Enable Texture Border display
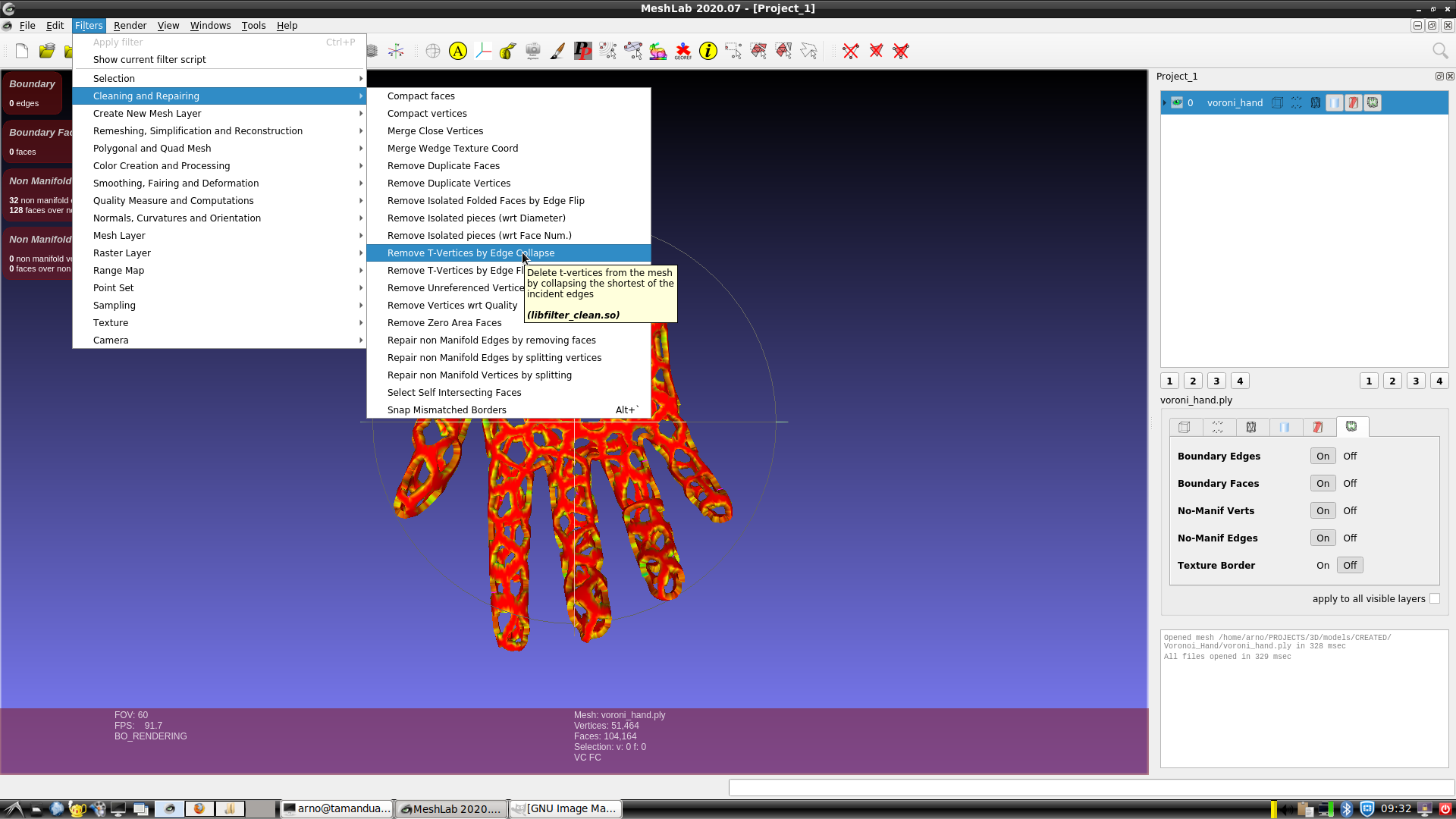This screenshot has height=819, width=1456. (x=1322, y=565)
